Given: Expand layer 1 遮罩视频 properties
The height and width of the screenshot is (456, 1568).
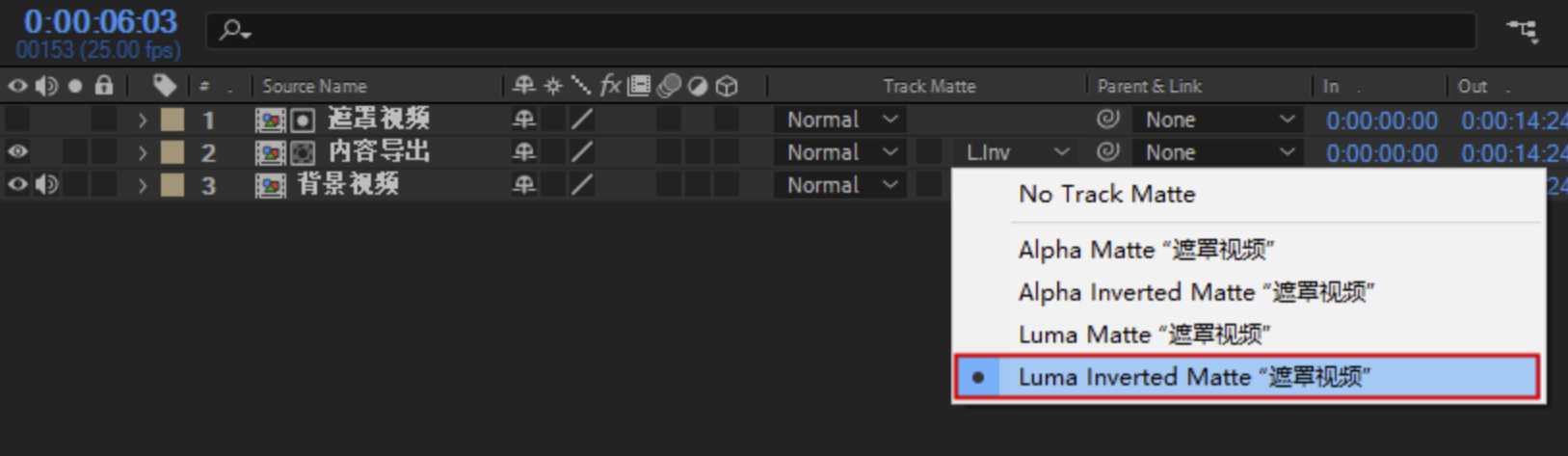Looking at the screenshot, I should click(x=142, y=121).
